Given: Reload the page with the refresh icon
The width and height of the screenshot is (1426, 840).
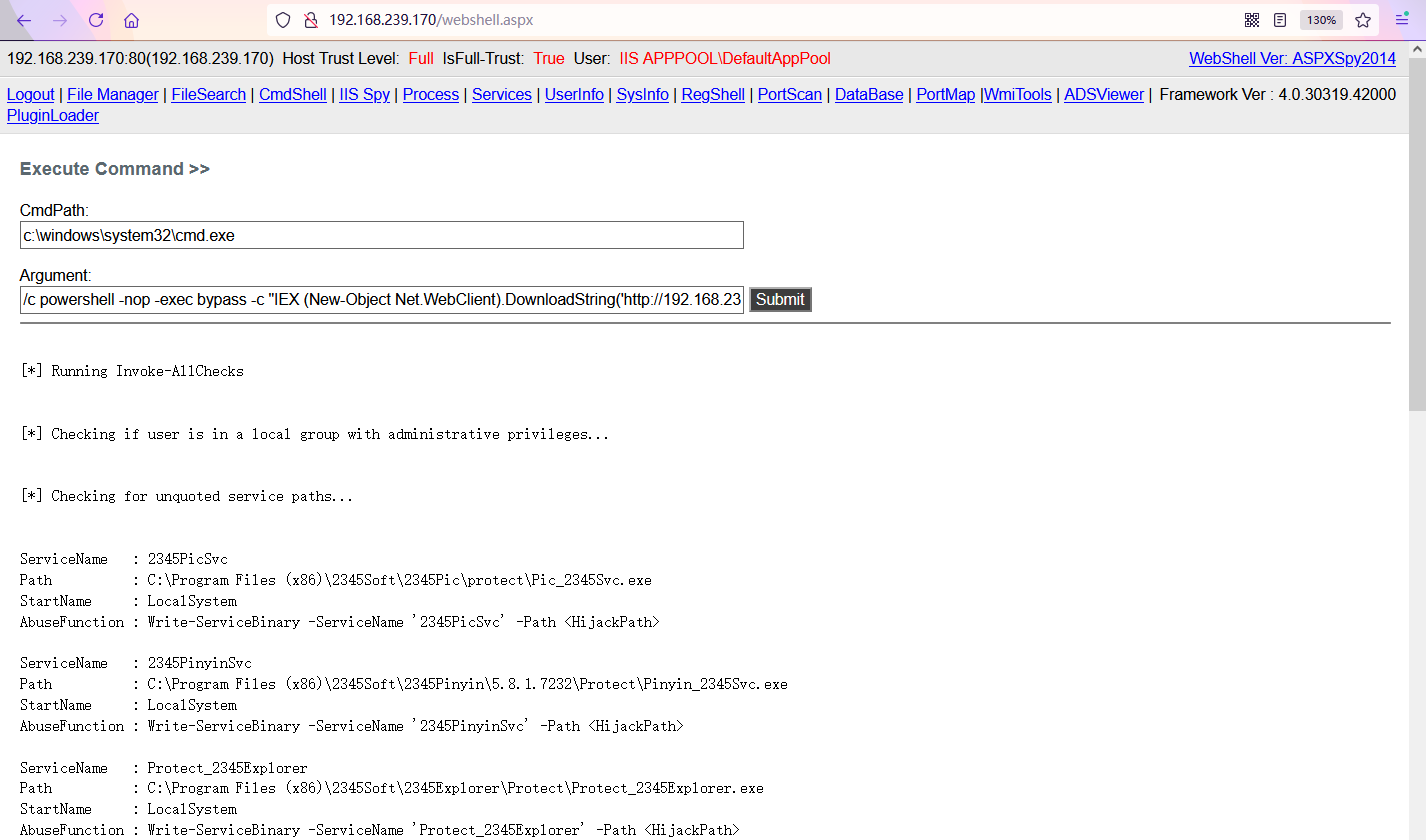Looking at the screenshot, I should click(x=96, y=20).
